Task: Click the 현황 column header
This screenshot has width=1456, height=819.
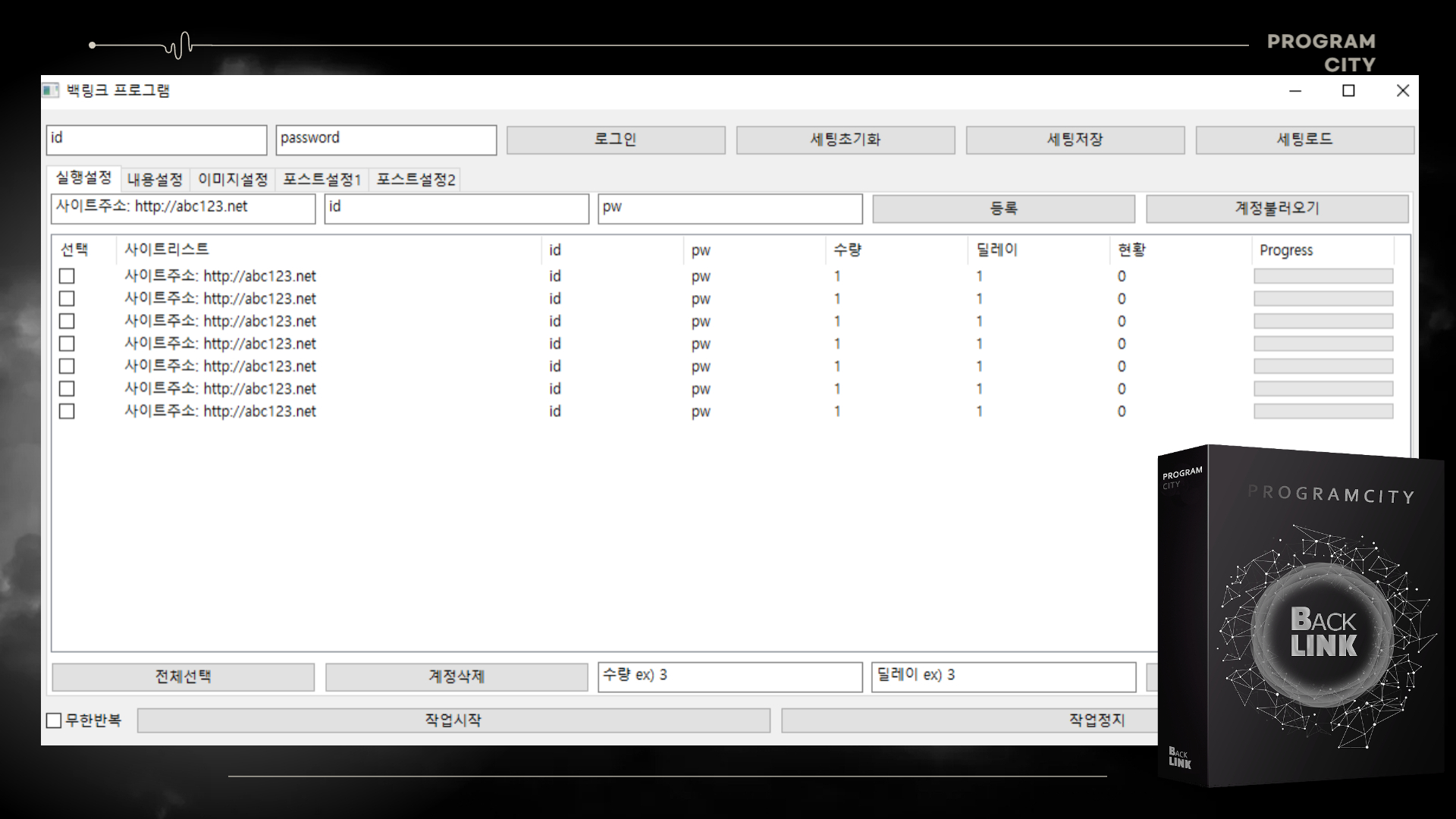Action: [1180, 249]
